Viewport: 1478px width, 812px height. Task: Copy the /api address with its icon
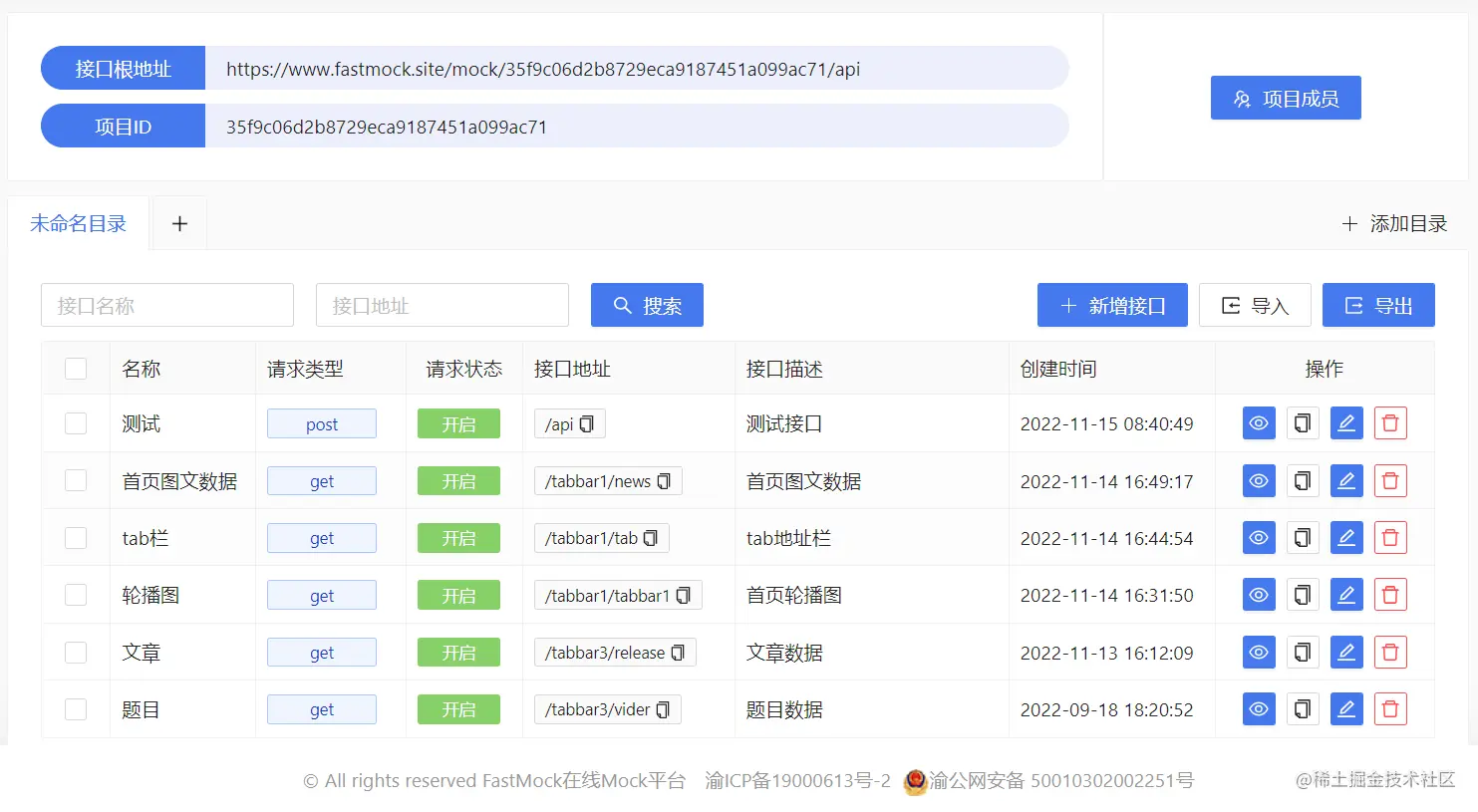tap(587, 424)
